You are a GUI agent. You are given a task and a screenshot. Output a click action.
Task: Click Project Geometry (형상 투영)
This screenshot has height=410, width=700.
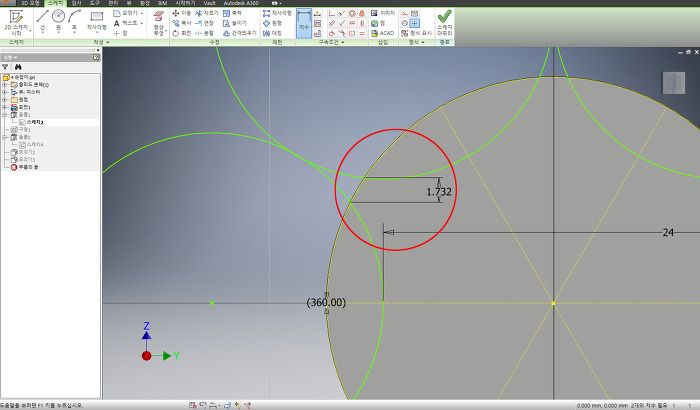[x=158, y=23]
